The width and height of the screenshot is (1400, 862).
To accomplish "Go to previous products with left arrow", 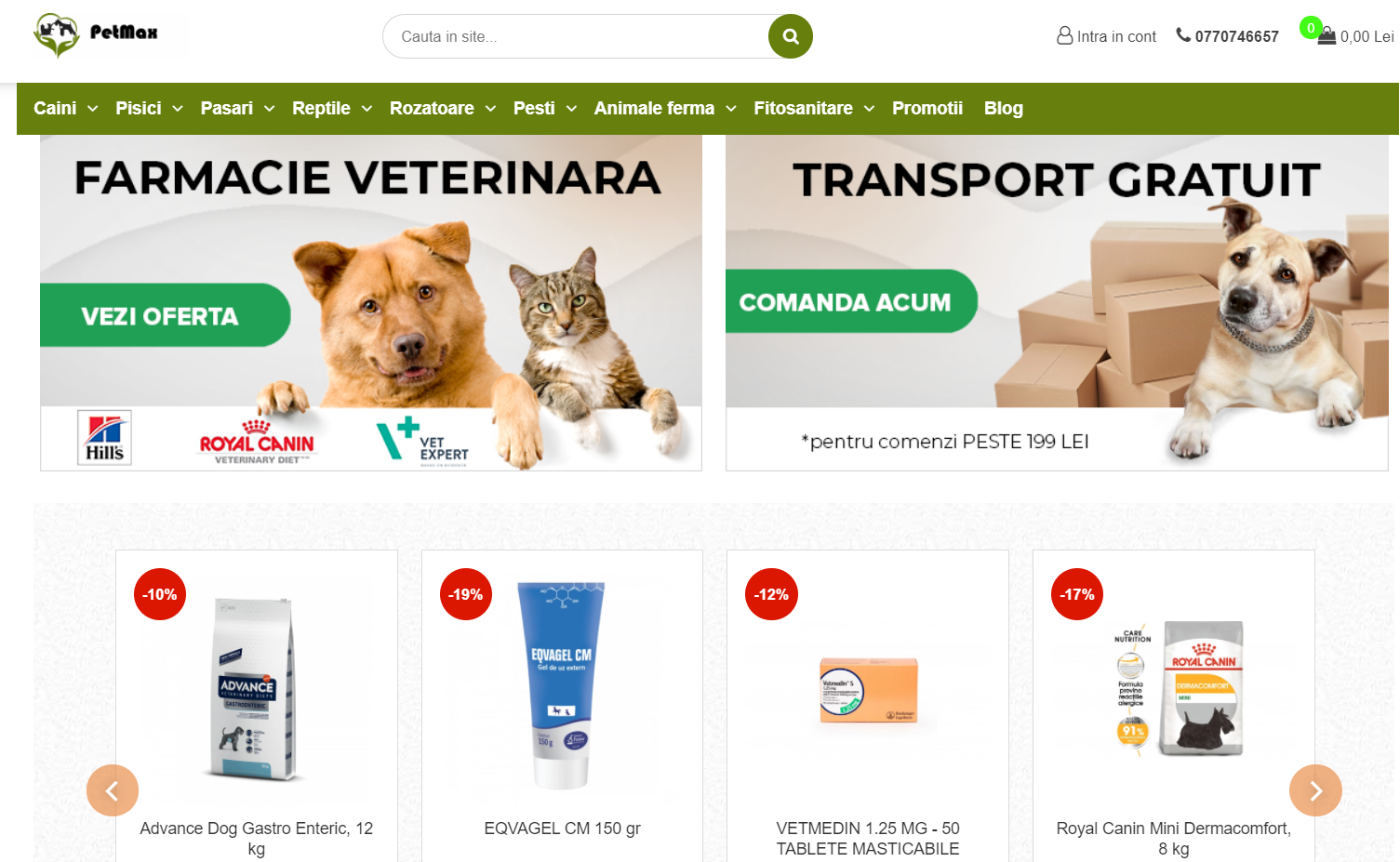I will (113, 790).
